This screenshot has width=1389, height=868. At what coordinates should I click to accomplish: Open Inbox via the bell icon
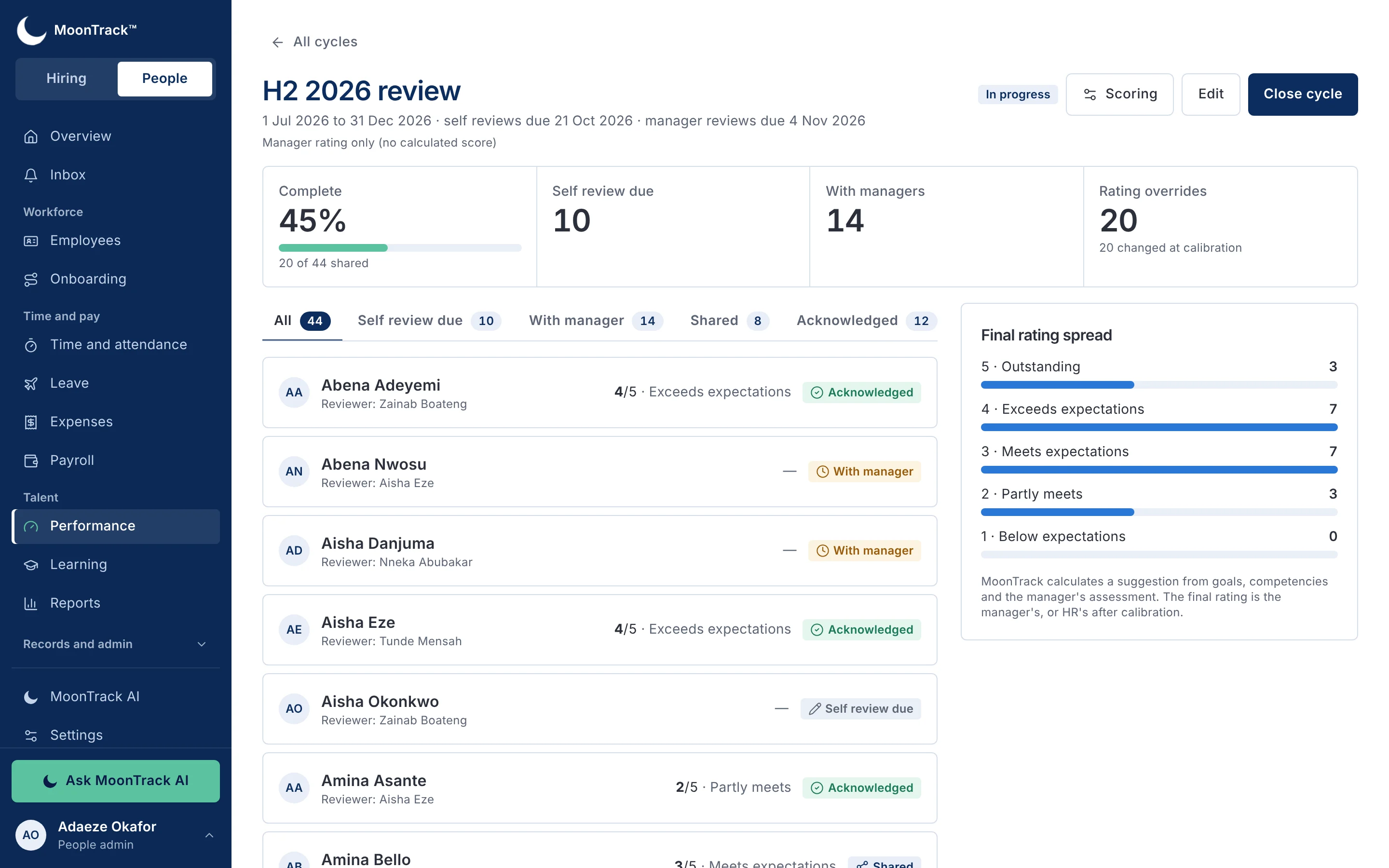point(31,175)
